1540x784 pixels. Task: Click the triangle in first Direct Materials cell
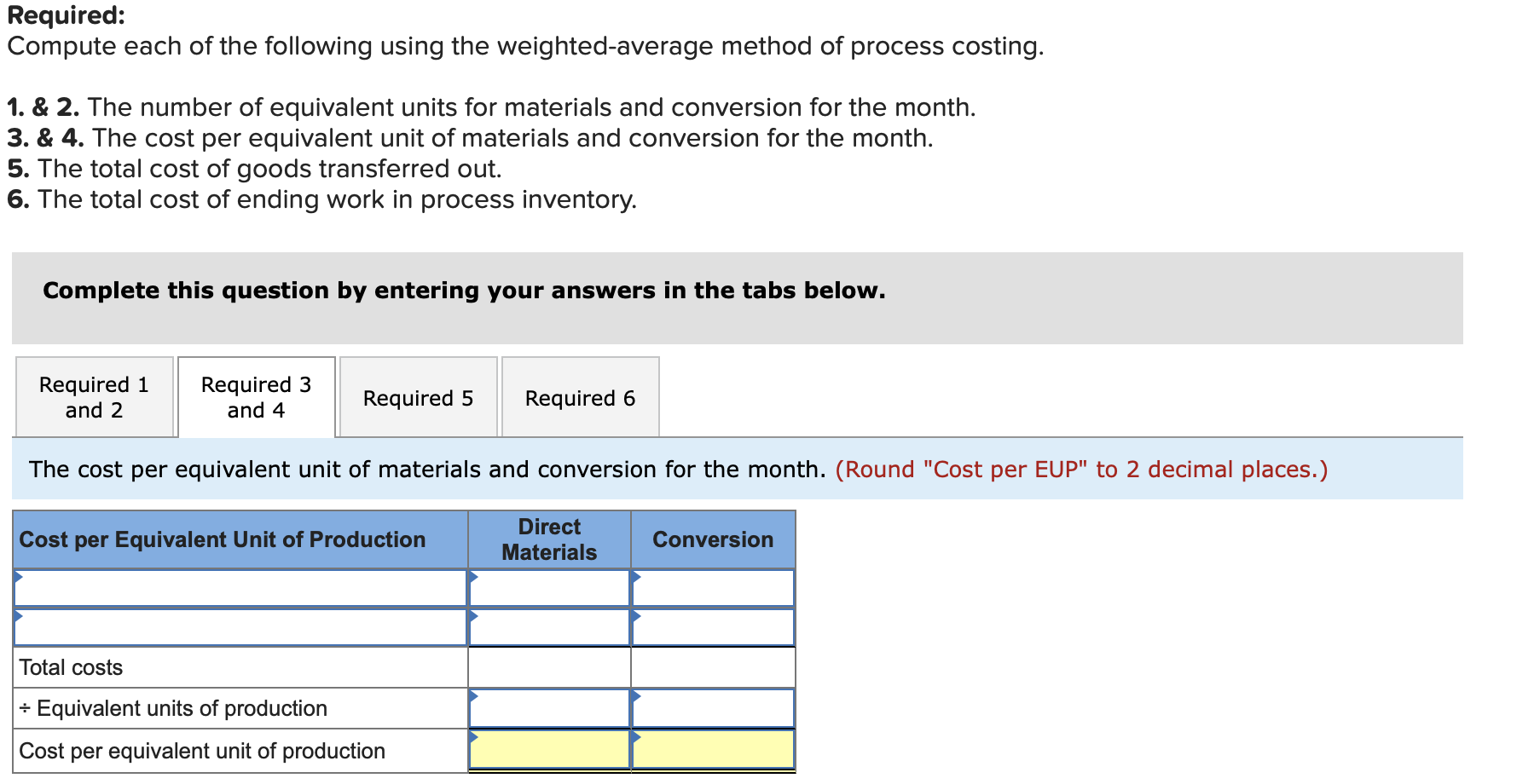474,578
